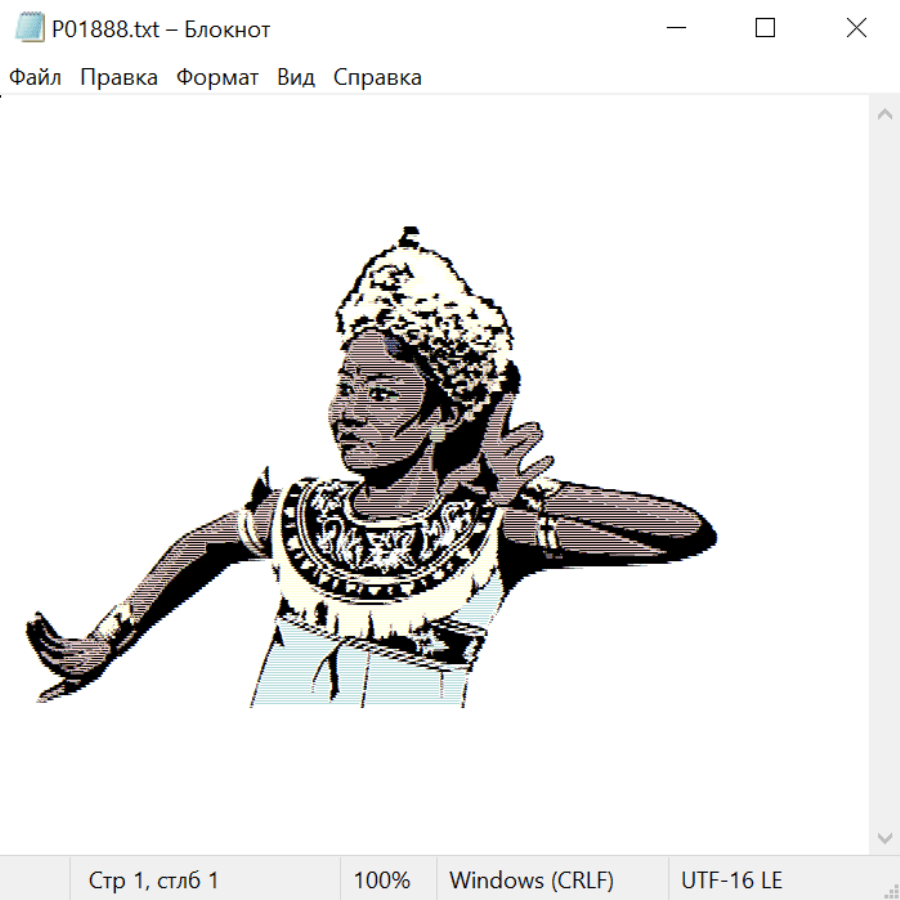This screenshot has width=900, height=900.
Task: Click the resize grip in the bottom-right corner
Action: point(891,891)
